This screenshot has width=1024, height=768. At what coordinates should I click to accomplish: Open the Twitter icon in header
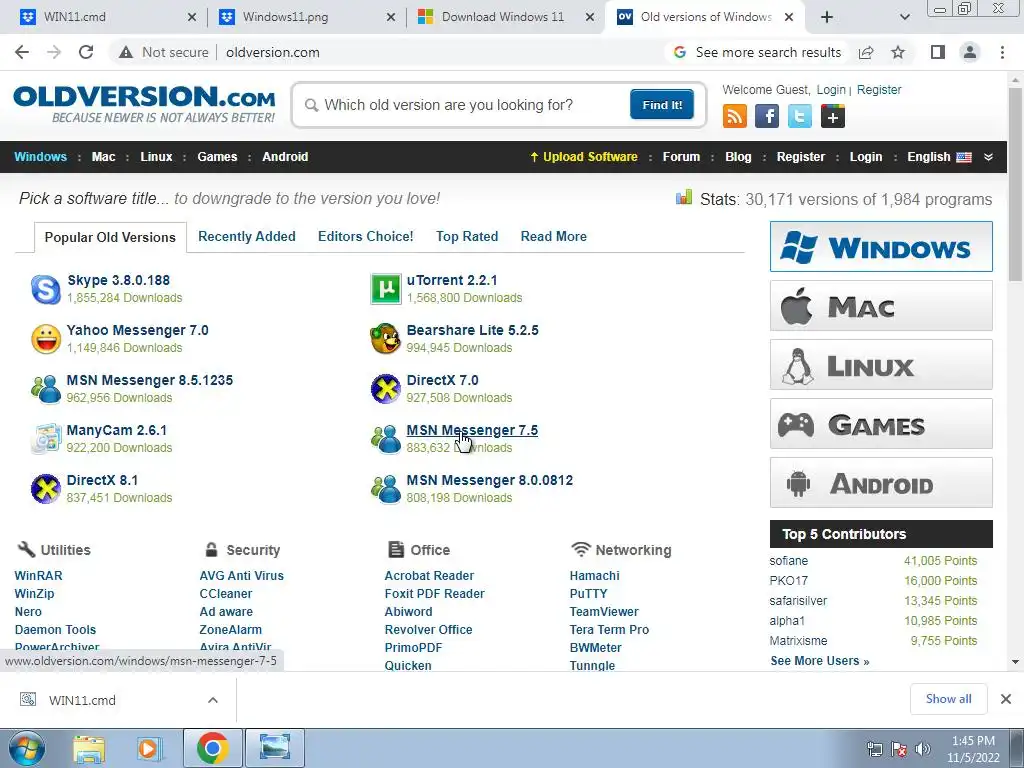coord(799,116)
